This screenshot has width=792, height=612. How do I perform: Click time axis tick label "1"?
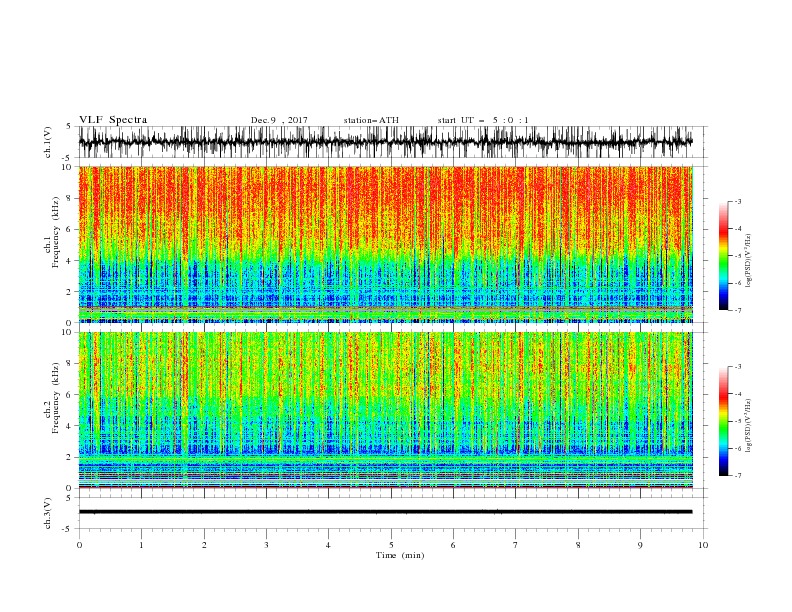pyautogui.click(x=141, y=545)
